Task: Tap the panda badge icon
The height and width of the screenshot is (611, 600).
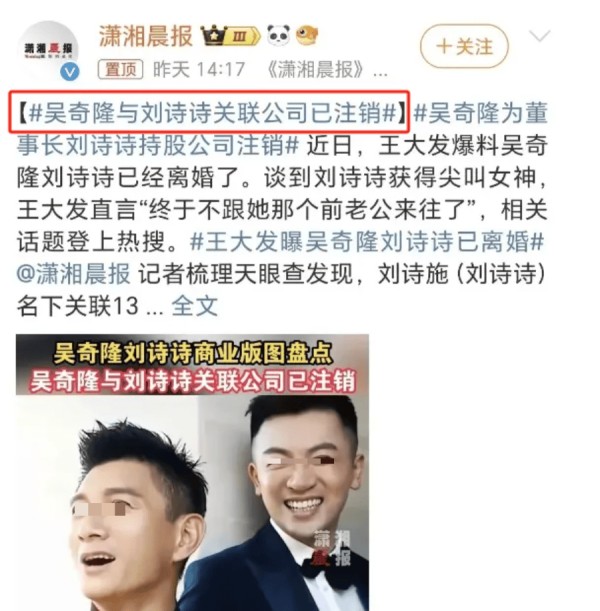Action: [279, 35]
